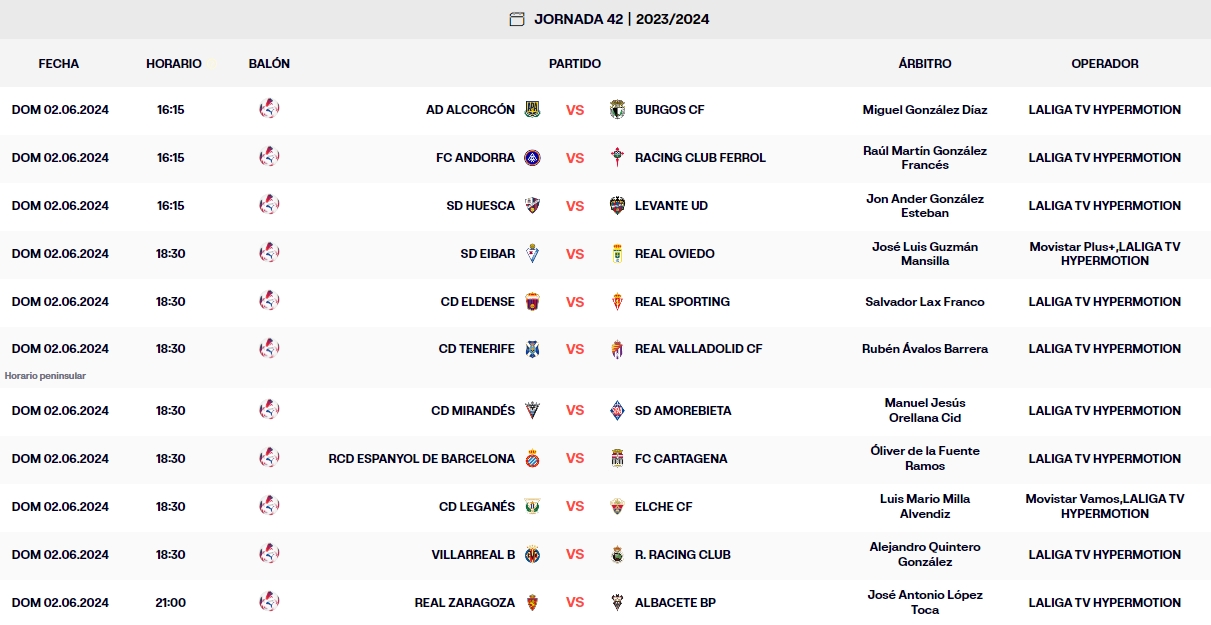The image size is (1211, 625).
Task: Click the Levante UD crest
Action: (617, 206)
